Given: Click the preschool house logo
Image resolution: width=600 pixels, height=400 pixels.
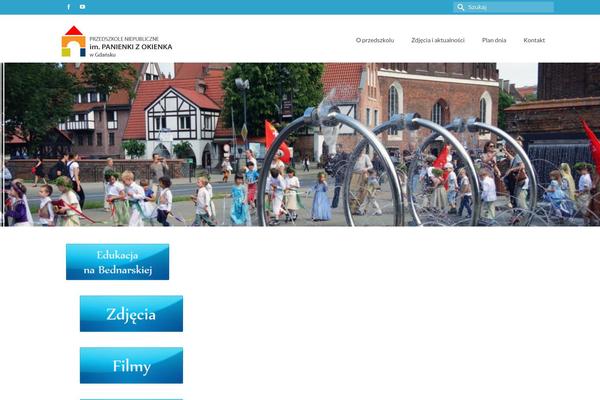Looking at the screenshot, I should click(x=73, y=41).
